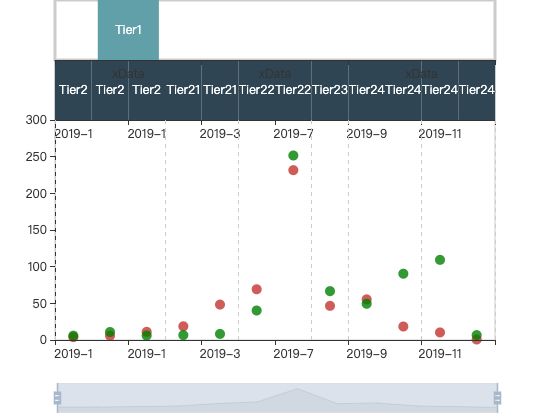Click the highest green dot near 250
550x420 pixels.
tap(293, 155)
